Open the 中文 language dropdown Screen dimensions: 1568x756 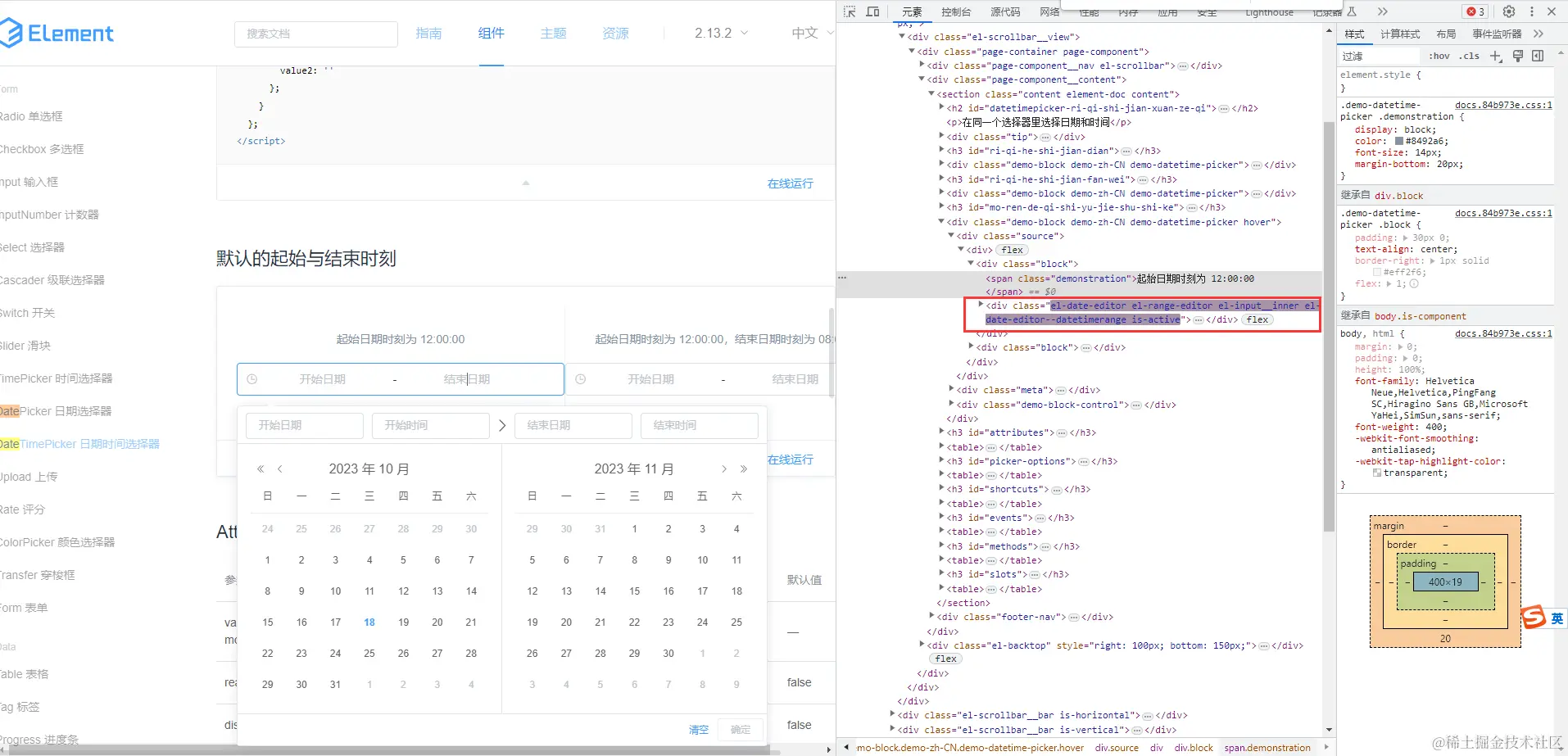pyautogui.click(x=813, y=34)
